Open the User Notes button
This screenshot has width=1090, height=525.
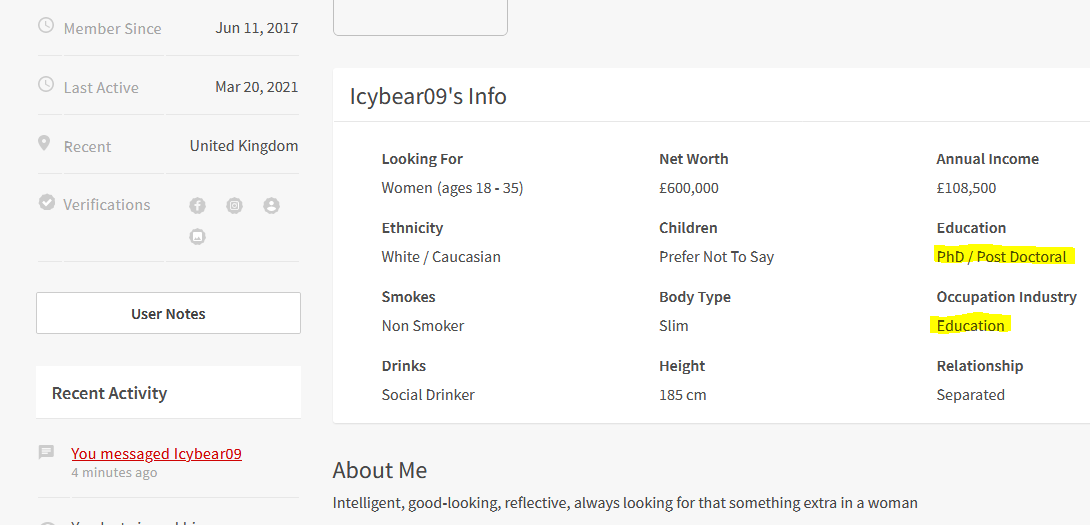point(168,313)
